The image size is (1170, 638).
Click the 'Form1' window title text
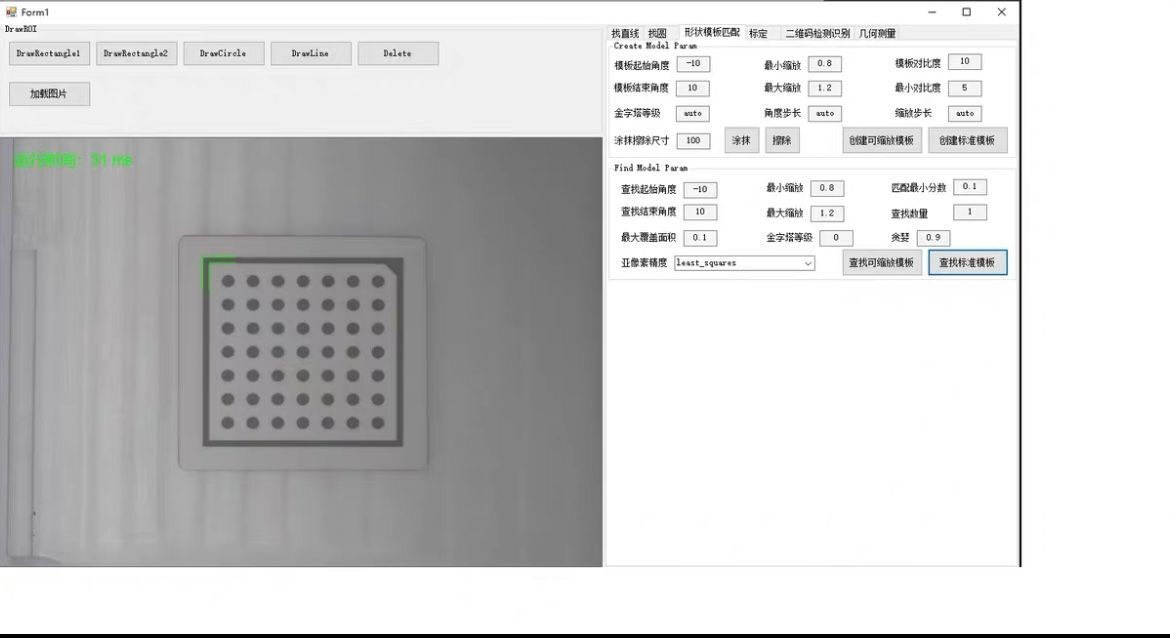pos(35,13)
